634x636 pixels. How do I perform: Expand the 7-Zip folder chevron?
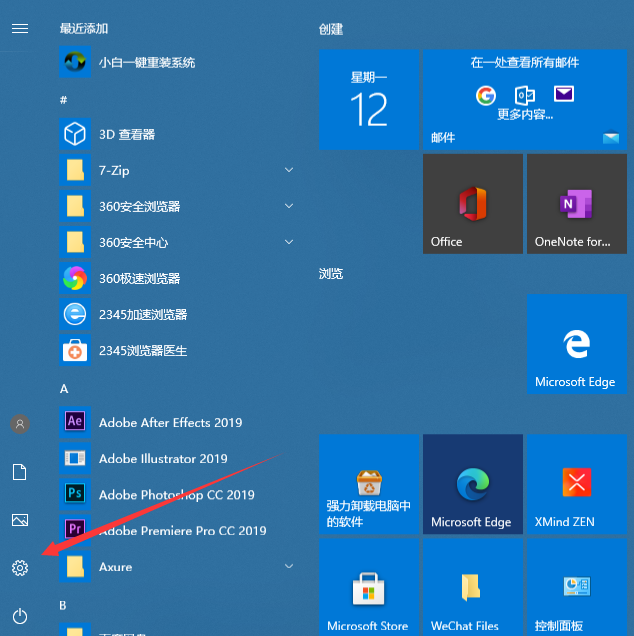(289, 170)
